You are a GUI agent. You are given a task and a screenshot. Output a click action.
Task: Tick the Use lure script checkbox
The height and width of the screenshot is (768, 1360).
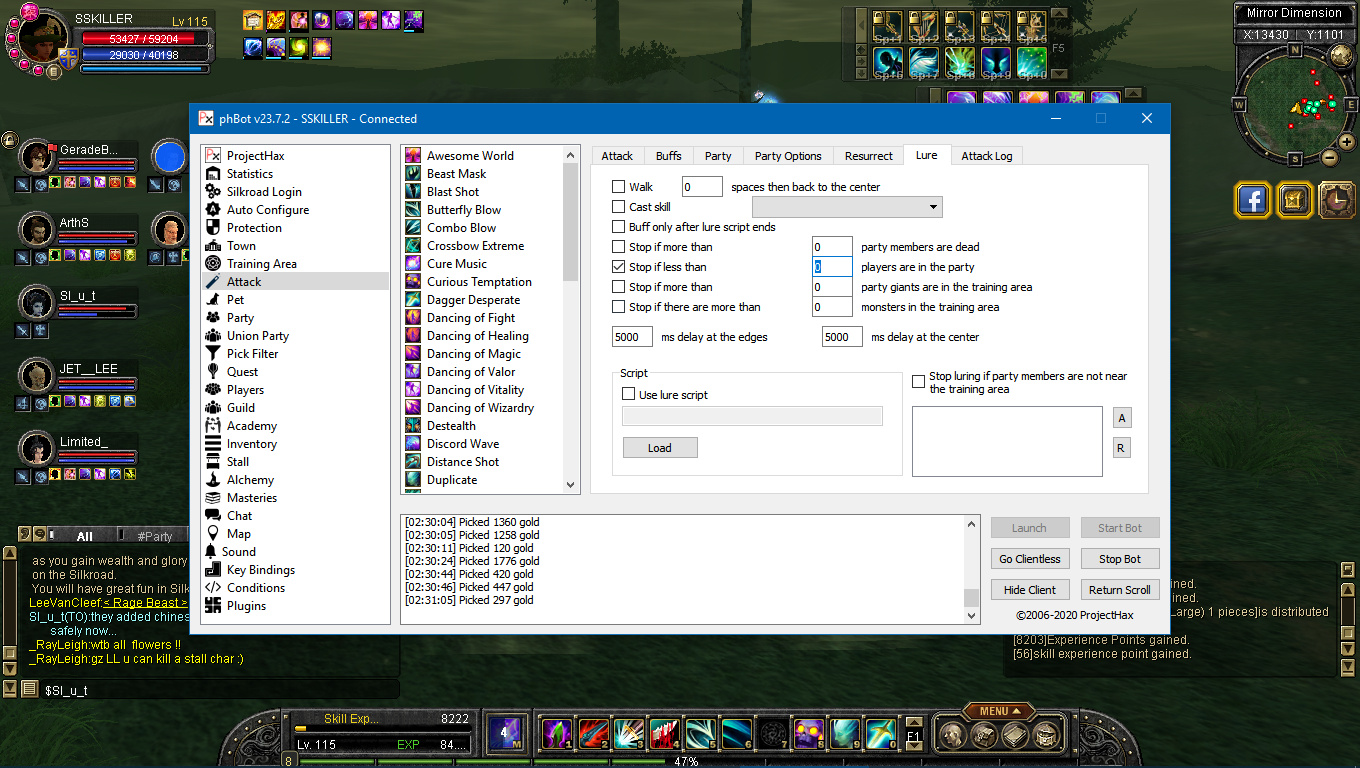pyautogui.click(x=629, y=395)
